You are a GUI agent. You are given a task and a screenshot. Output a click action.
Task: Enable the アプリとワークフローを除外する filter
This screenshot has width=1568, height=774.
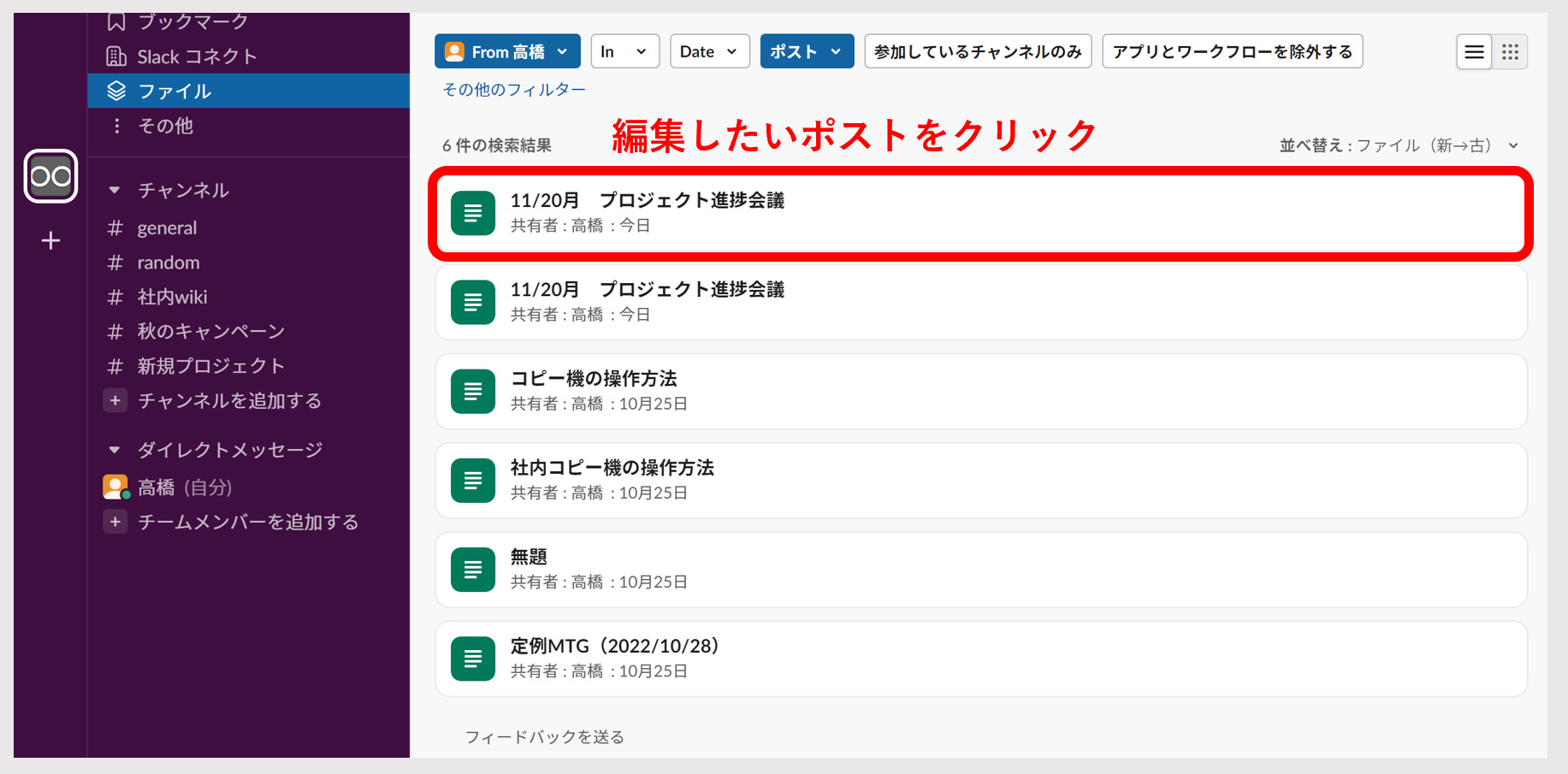coord(1232,51)
